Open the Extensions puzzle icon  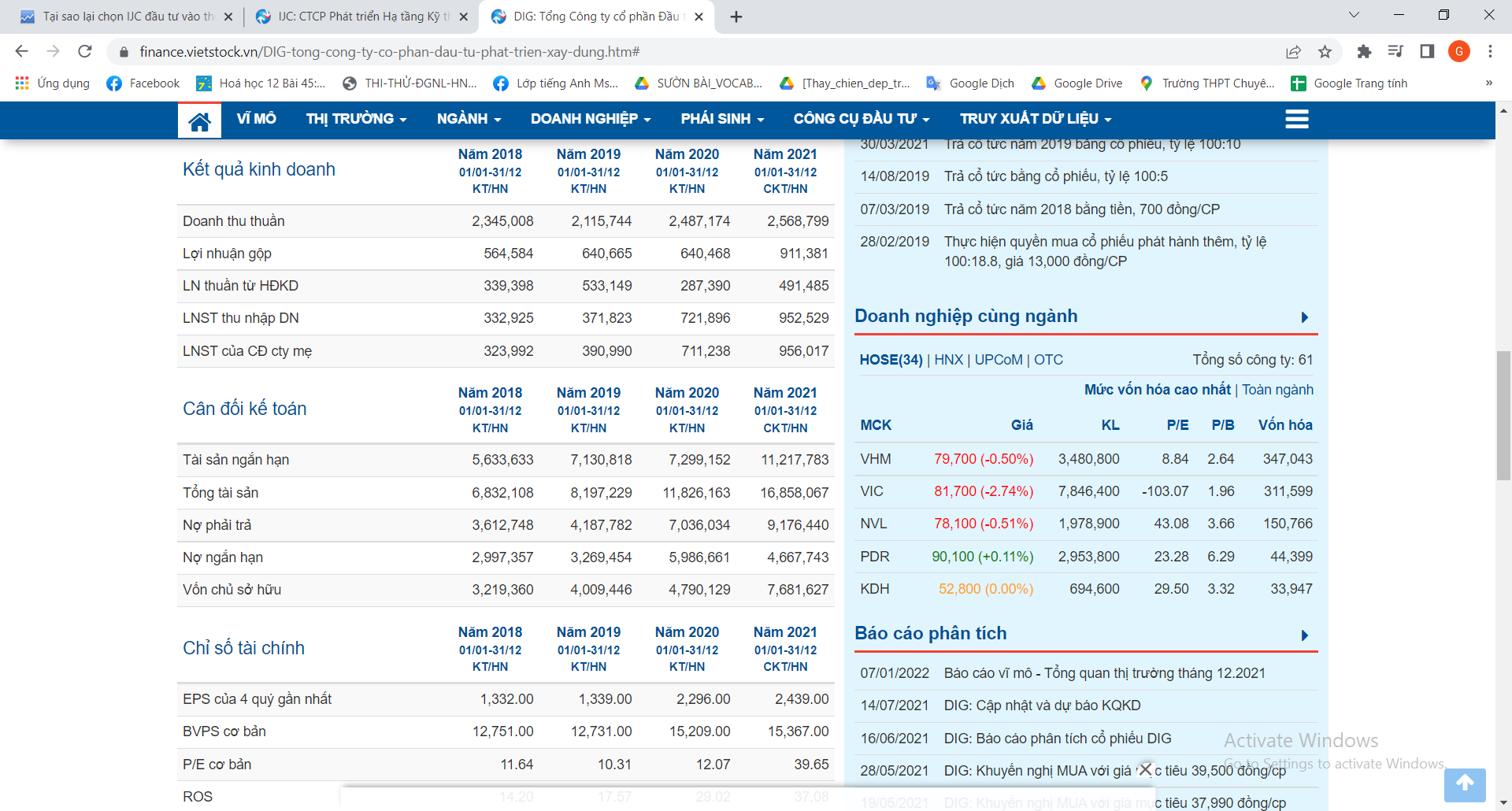point(1364,51)
